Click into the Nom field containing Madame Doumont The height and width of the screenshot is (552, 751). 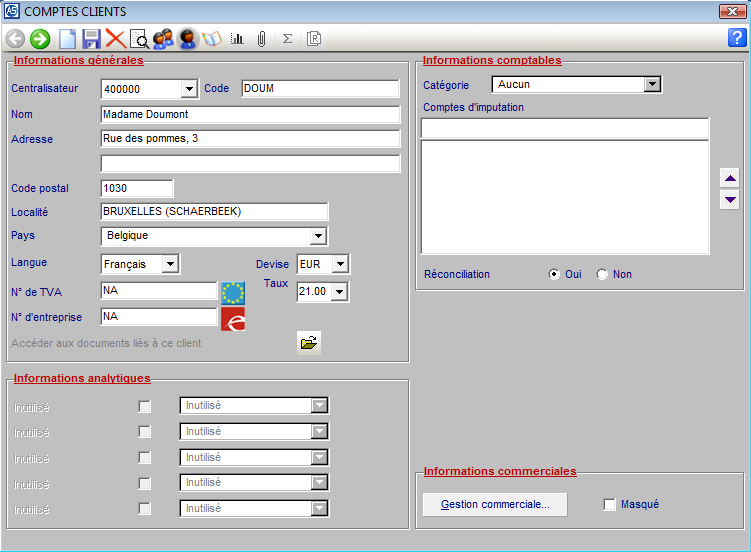[x=250, y=114]
